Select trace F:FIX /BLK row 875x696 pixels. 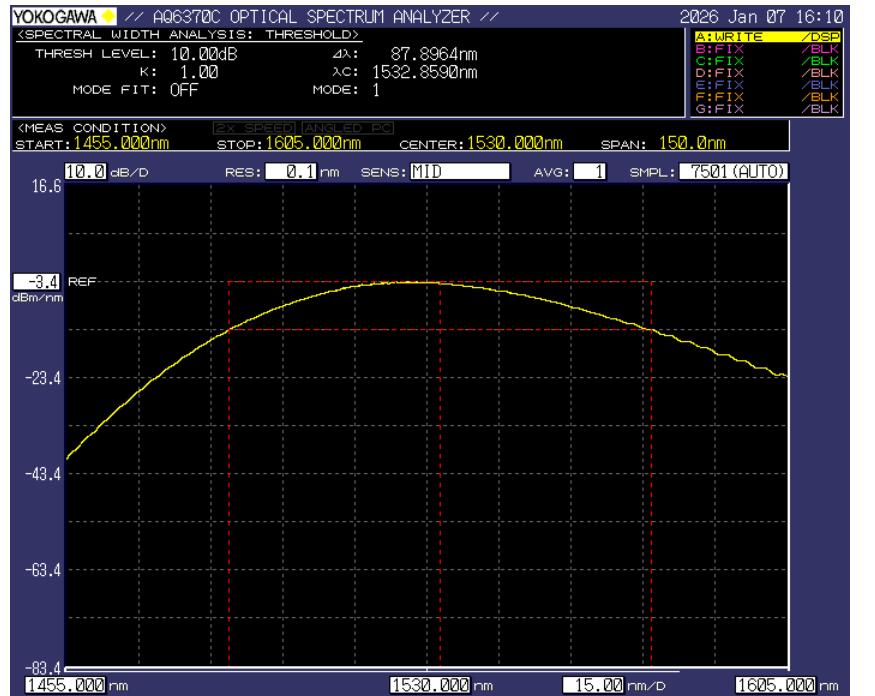(x=767, y=97)
